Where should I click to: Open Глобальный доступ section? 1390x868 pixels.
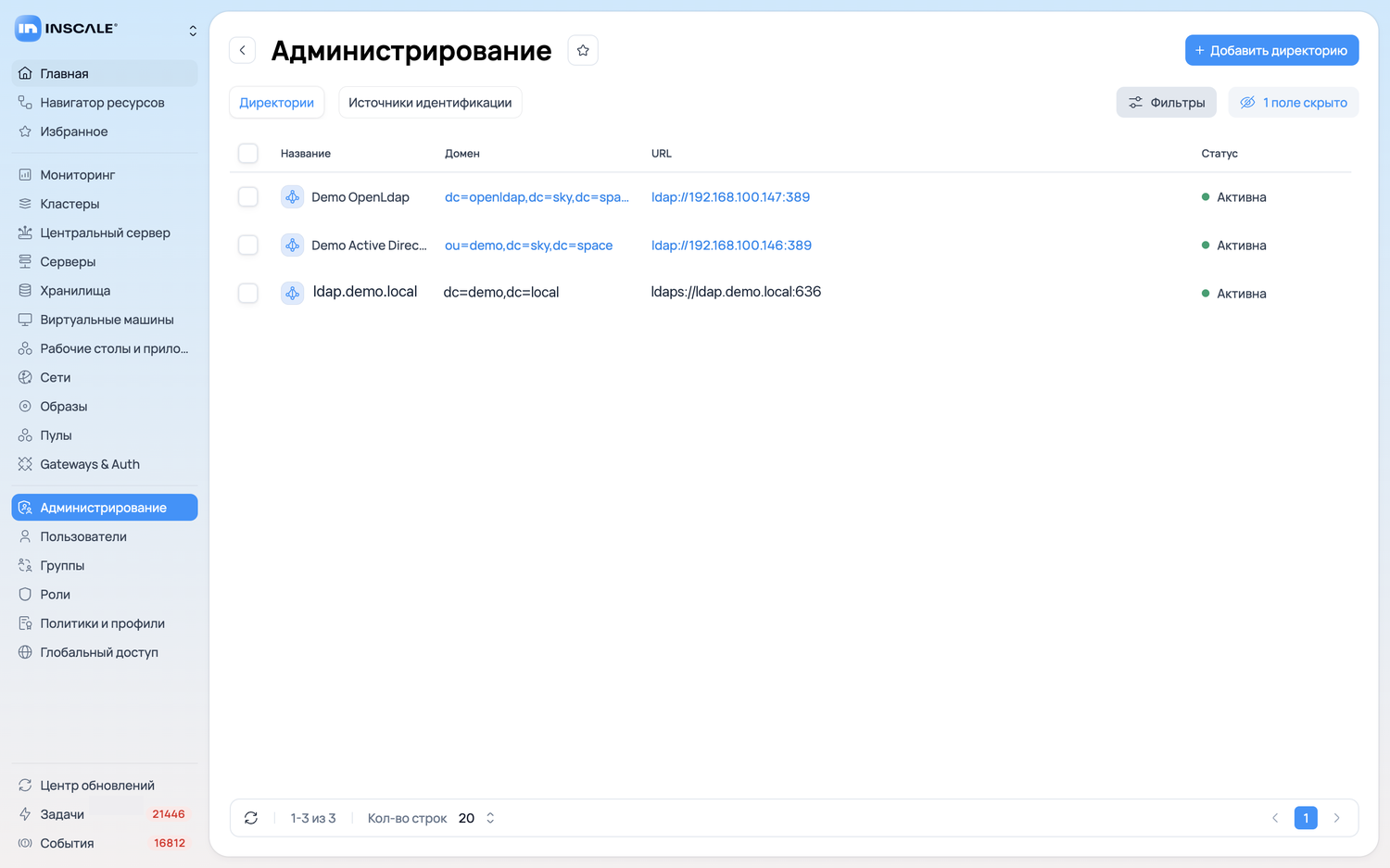pyautogui.click(x=105, y=652)
